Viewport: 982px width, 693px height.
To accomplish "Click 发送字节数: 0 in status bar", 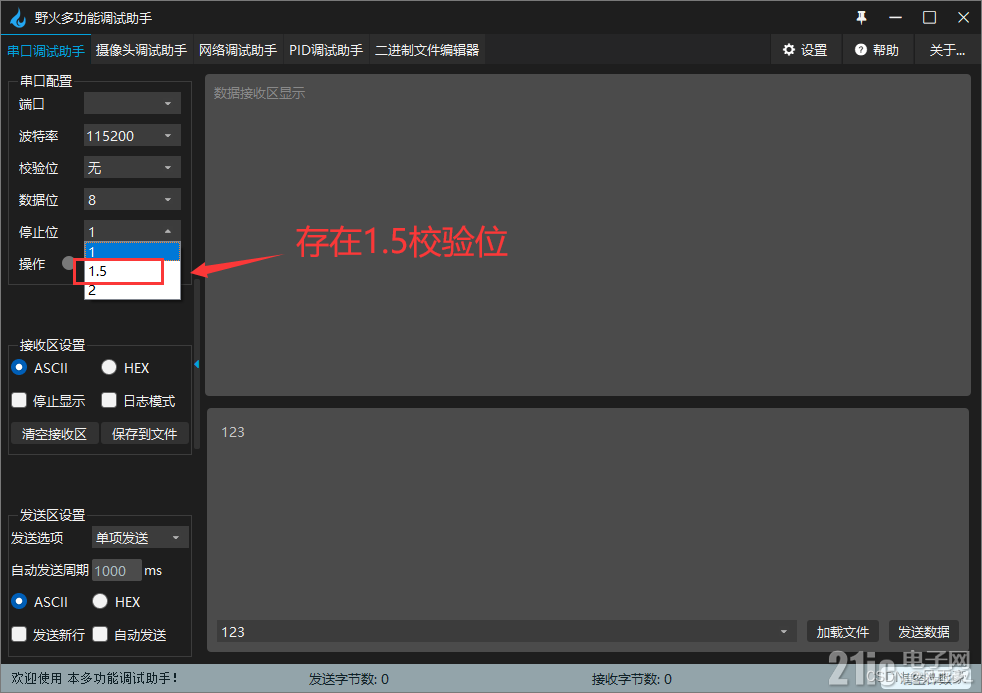I will (349, 679).
